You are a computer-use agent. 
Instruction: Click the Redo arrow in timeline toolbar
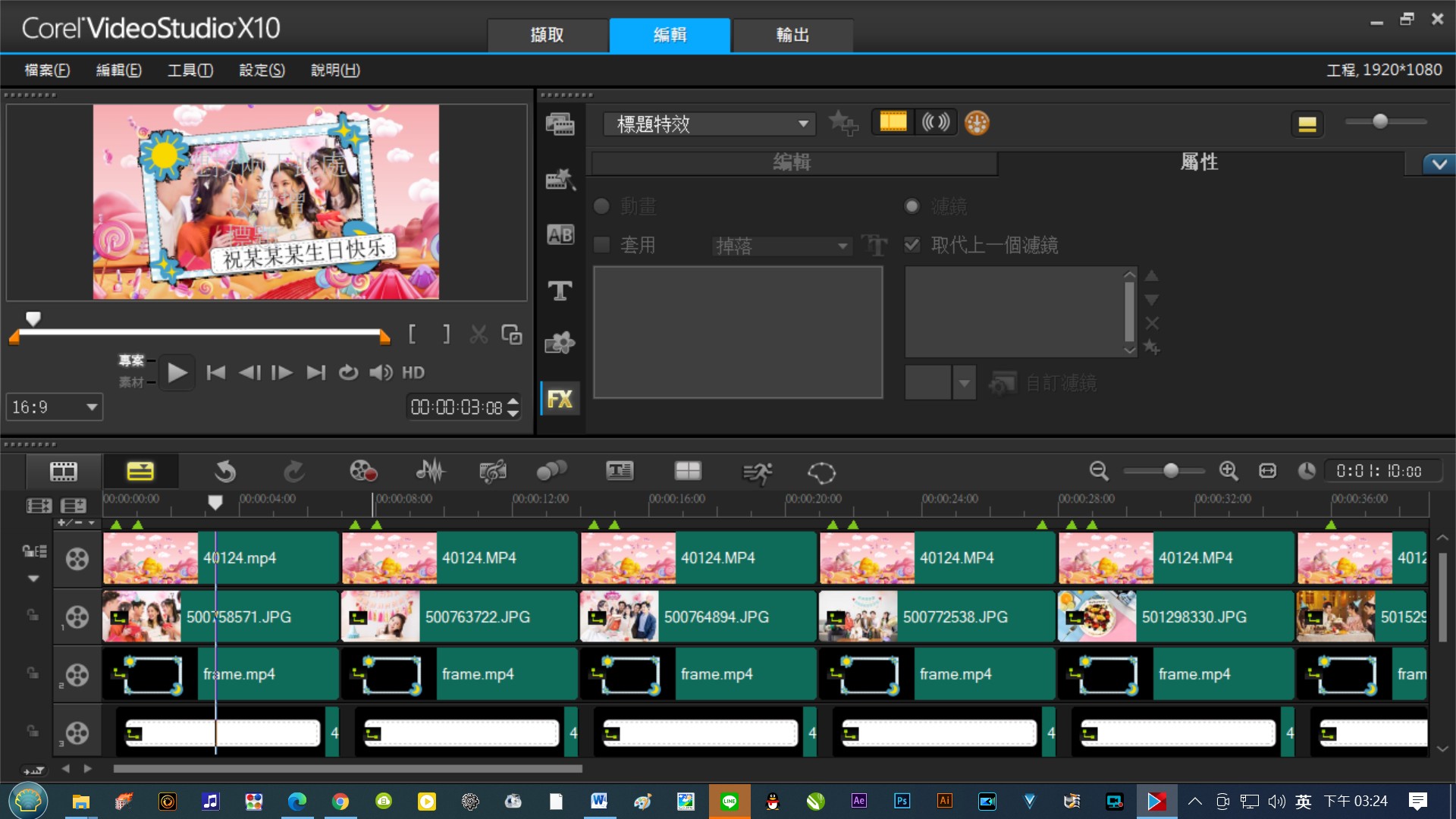point(294,472)
